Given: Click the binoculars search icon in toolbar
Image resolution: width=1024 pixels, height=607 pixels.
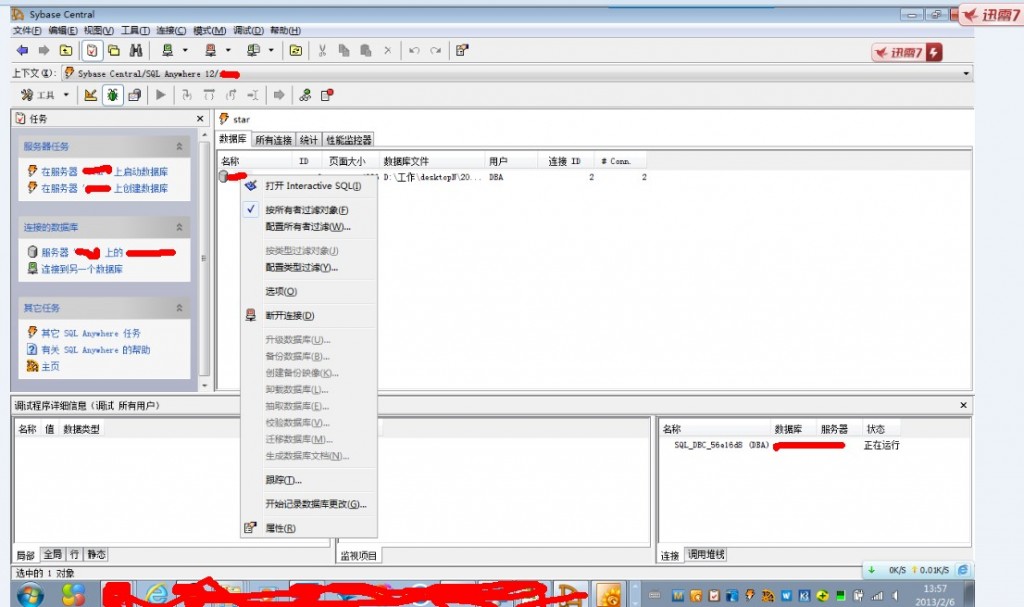Looking at the screenshot, I should pos(135,50).
